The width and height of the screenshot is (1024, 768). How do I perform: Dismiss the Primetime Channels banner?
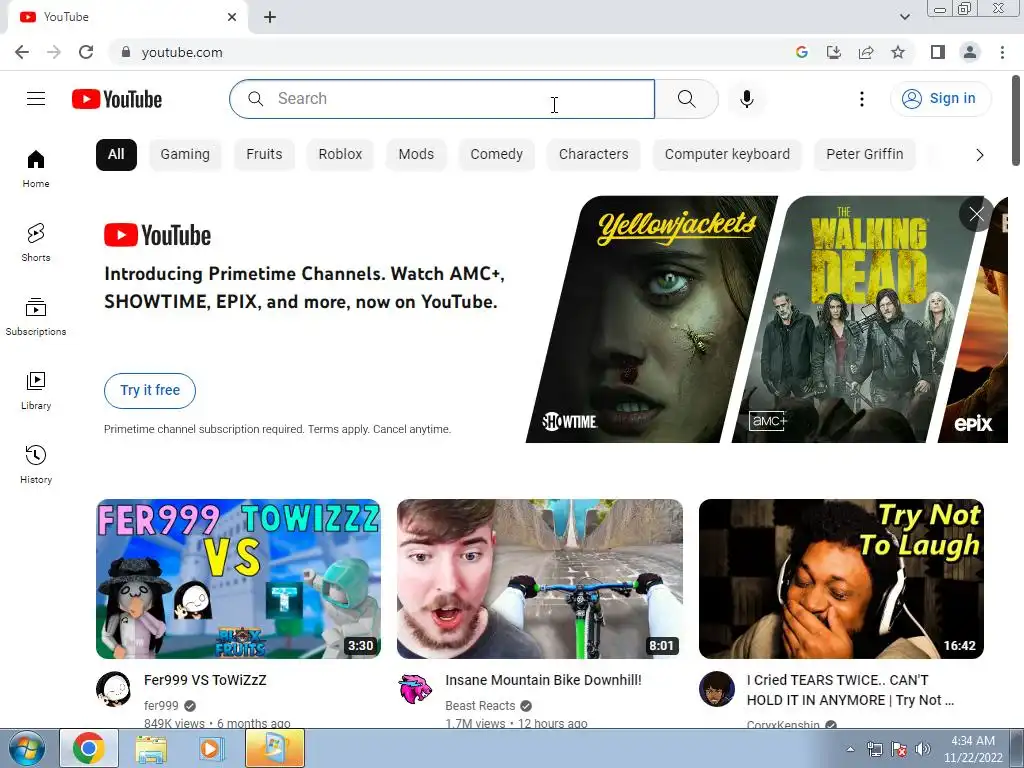point(976,214)
